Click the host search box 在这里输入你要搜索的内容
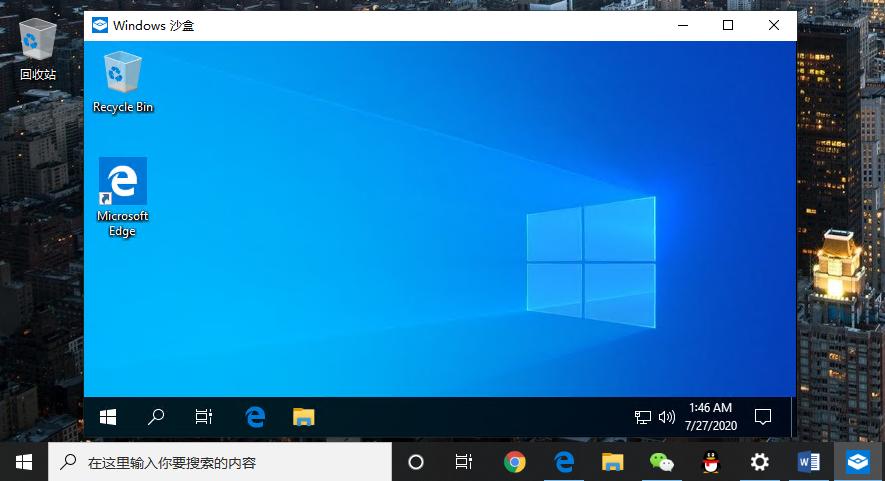The image size is (885, 481). (220, 462)
